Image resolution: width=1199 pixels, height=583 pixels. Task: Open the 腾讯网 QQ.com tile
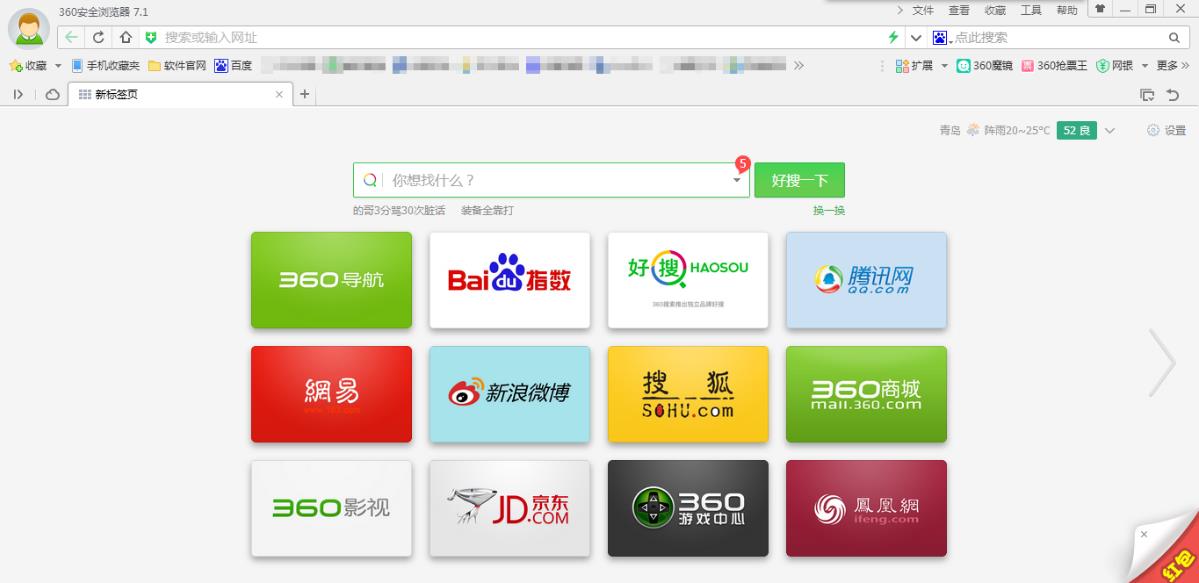[866, 280]
